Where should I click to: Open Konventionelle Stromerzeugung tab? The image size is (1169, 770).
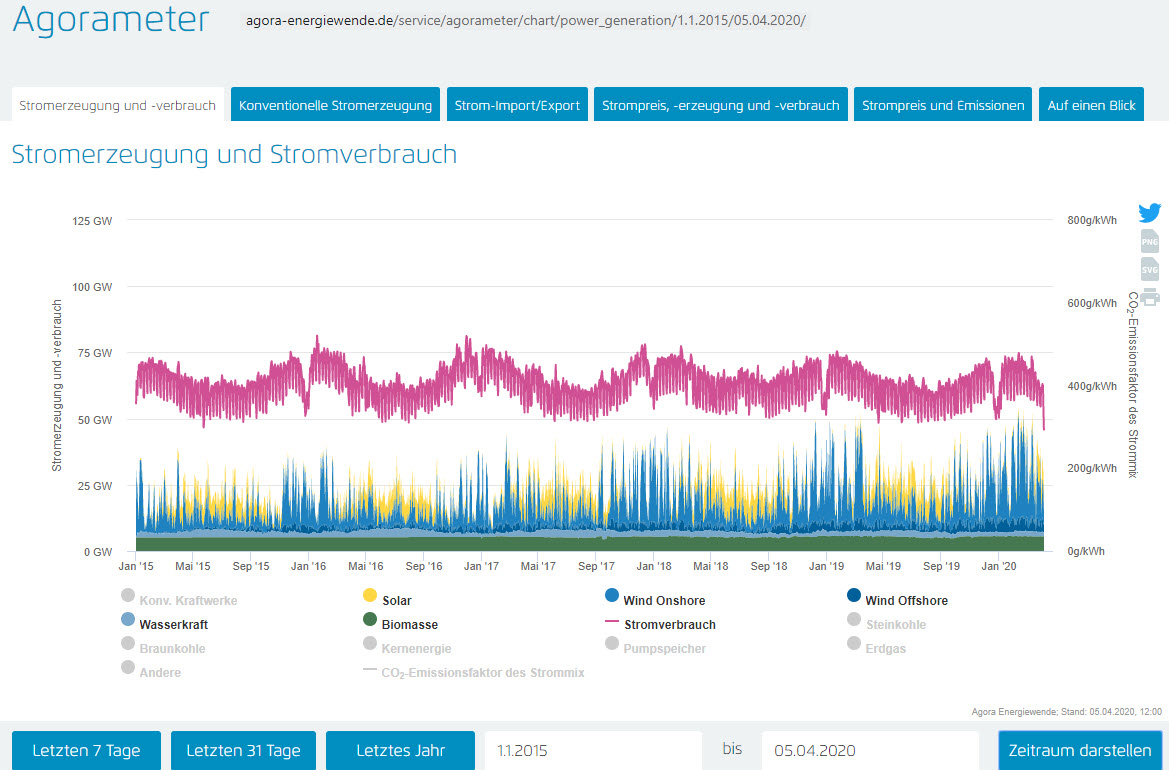[x=335, y=105]
